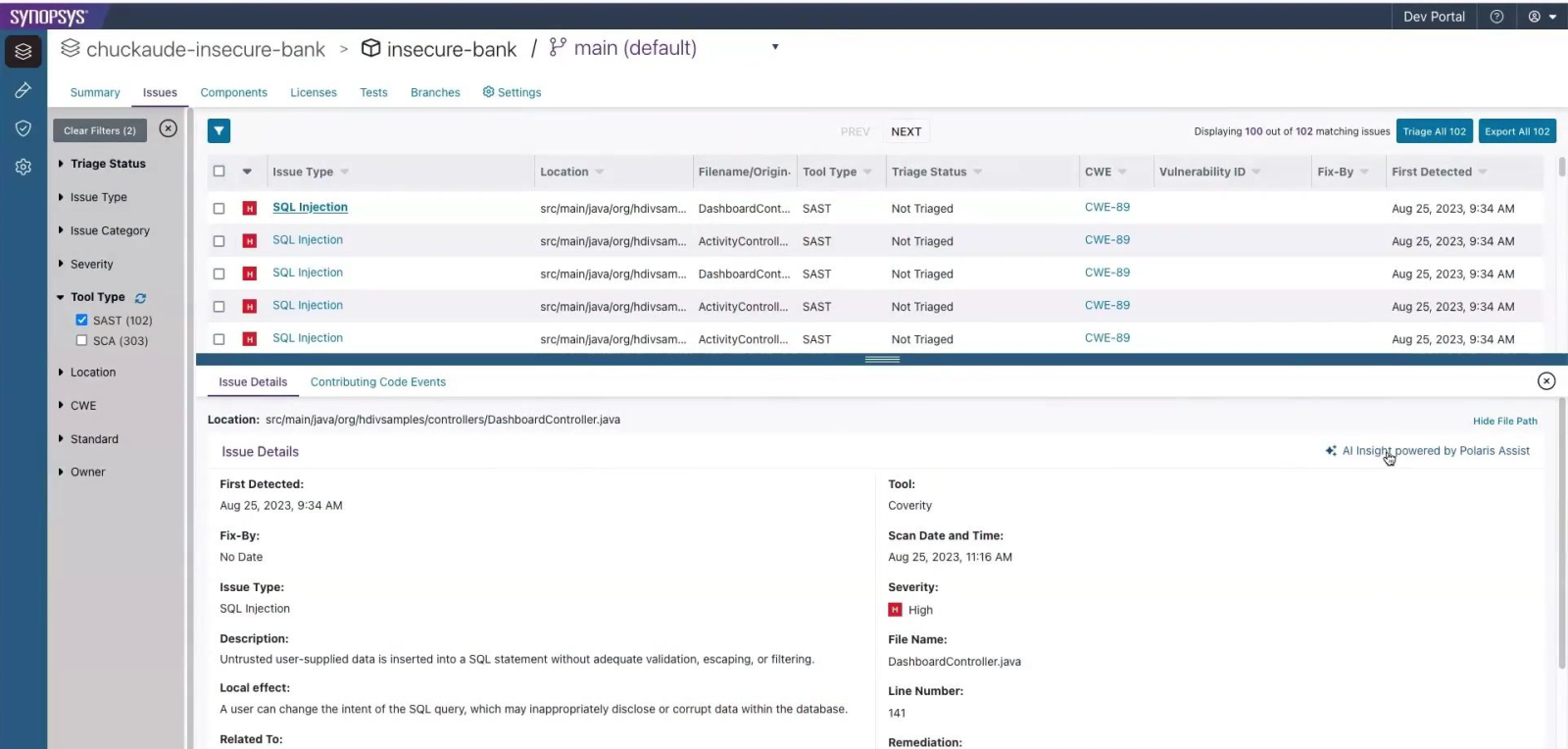This screenshot has height=749, width=1568.
Task: Click the AI Insight sparkle icon
Action: (1331, 451)
